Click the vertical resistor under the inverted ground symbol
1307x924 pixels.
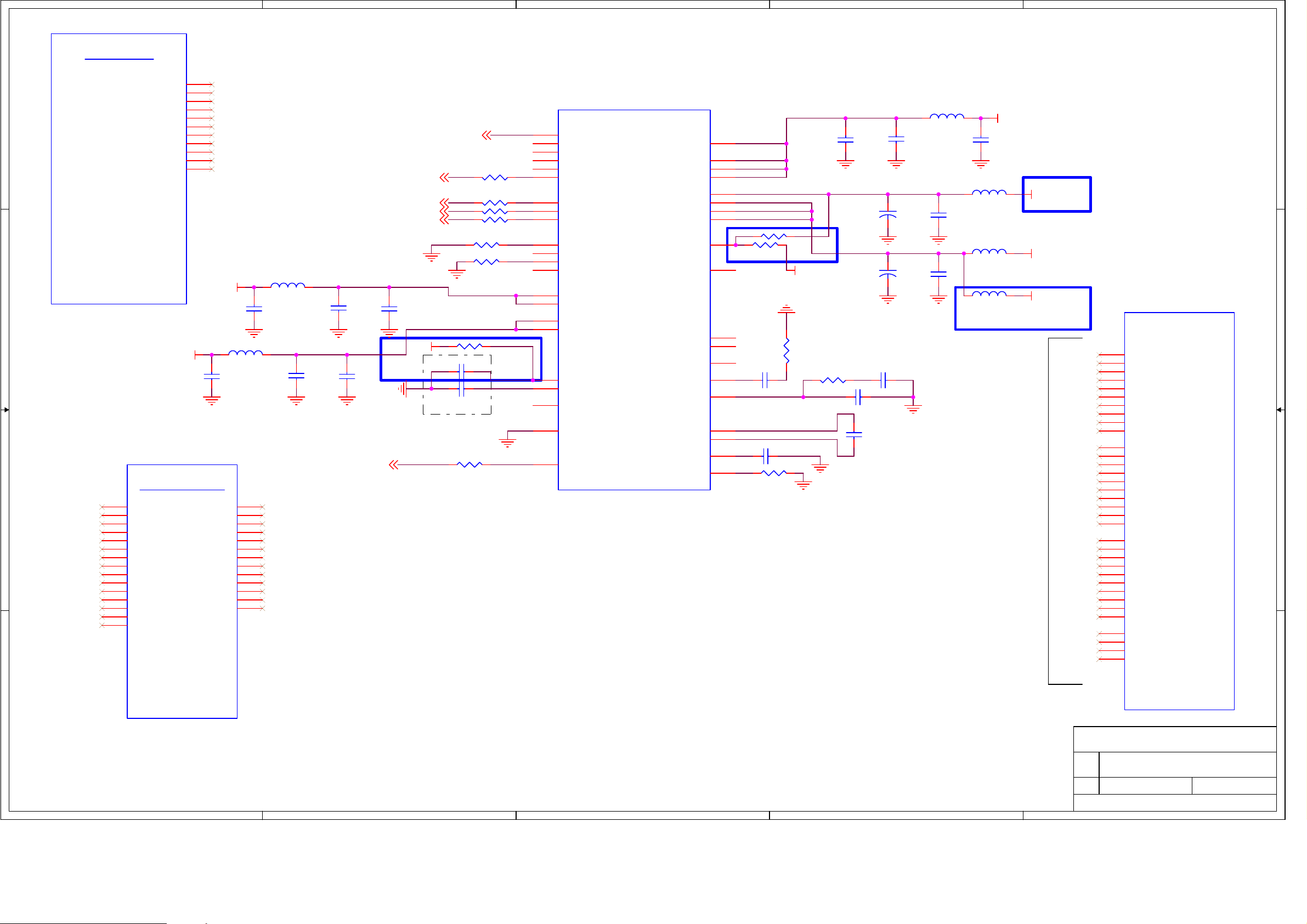(786, 351)
